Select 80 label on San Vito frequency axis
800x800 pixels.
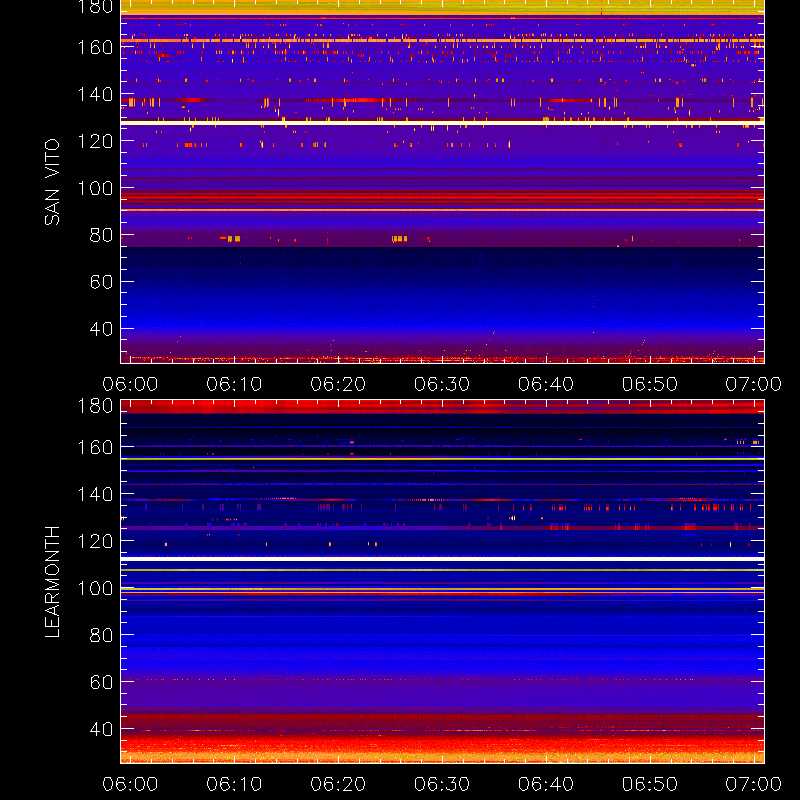(101, 235)
